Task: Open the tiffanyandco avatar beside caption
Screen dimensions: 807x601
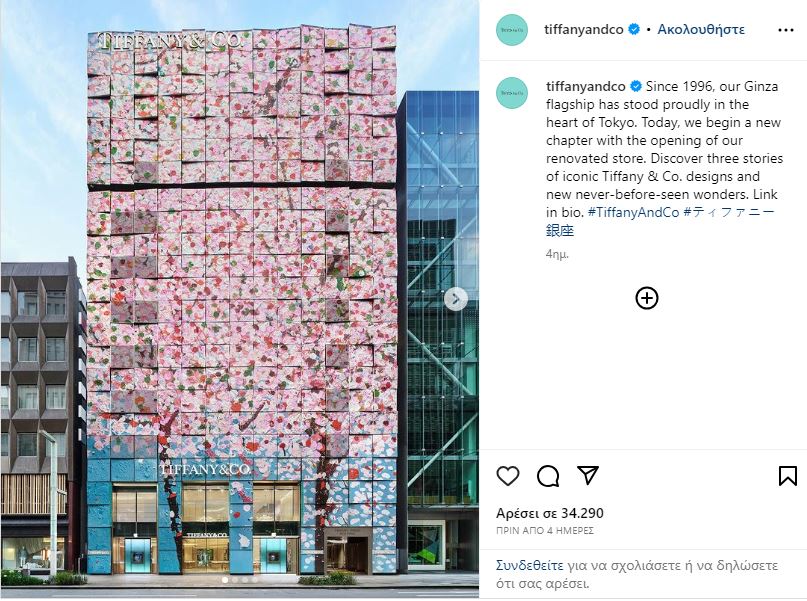Action: coord(512,93)
